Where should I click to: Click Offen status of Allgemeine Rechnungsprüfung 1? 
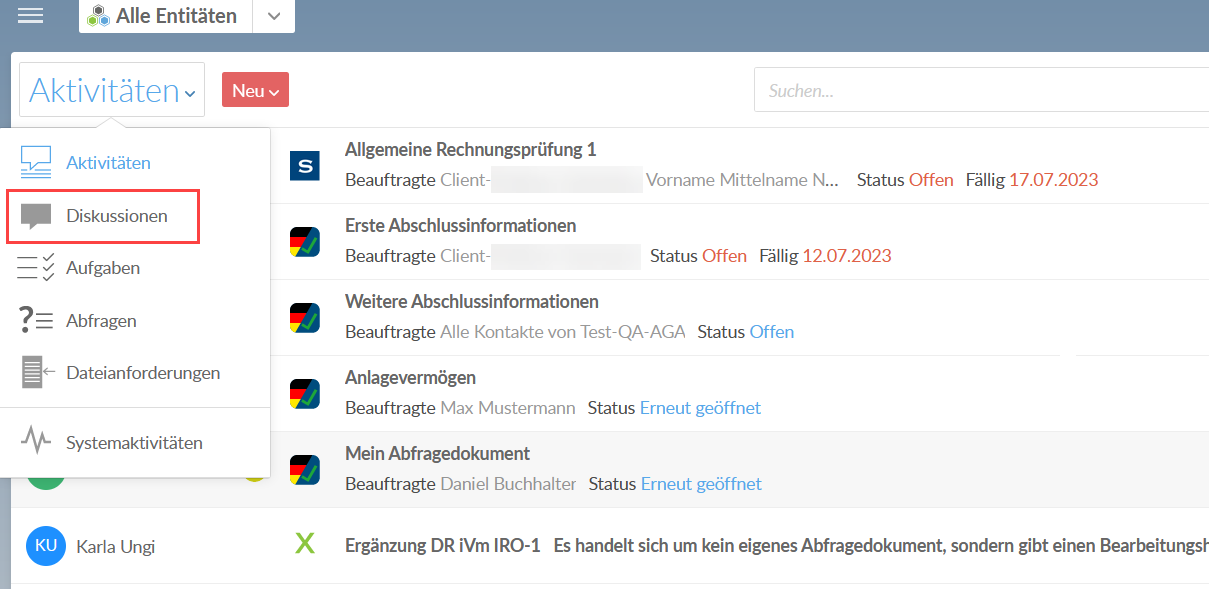[931, 180]
